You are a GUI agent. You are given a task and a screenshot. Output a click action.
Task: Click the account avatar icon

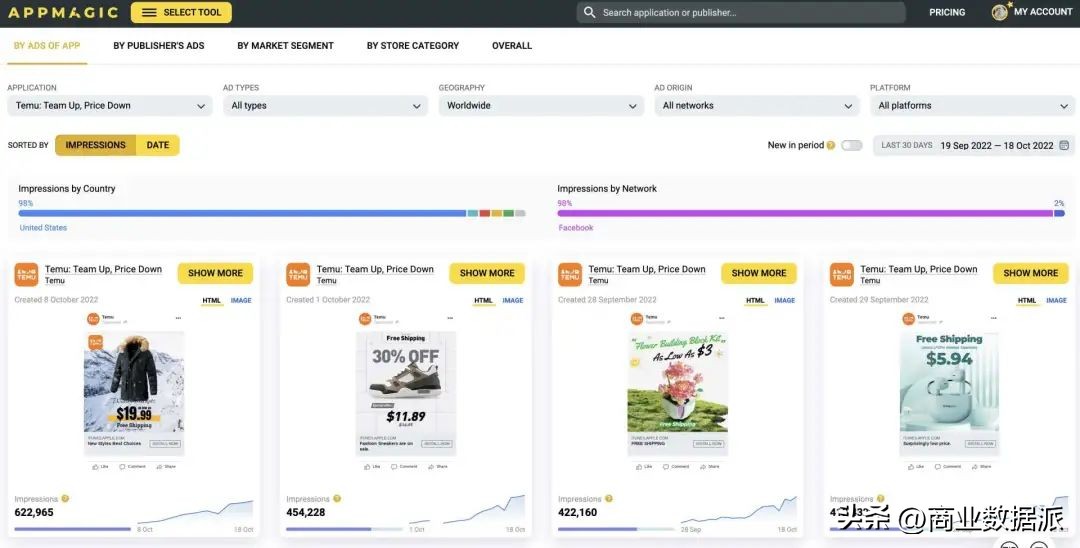click(999, 12)
